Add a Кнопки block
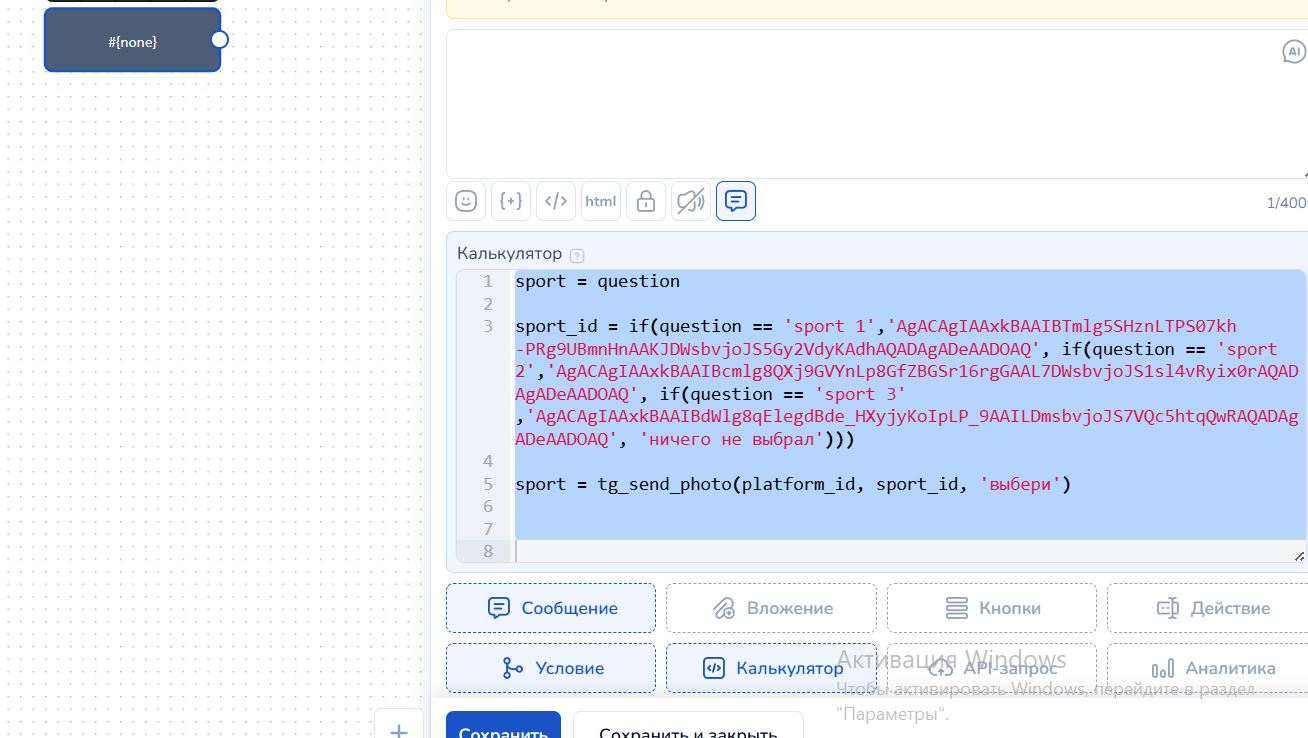Screen dimensions: 1308x738 991,608
